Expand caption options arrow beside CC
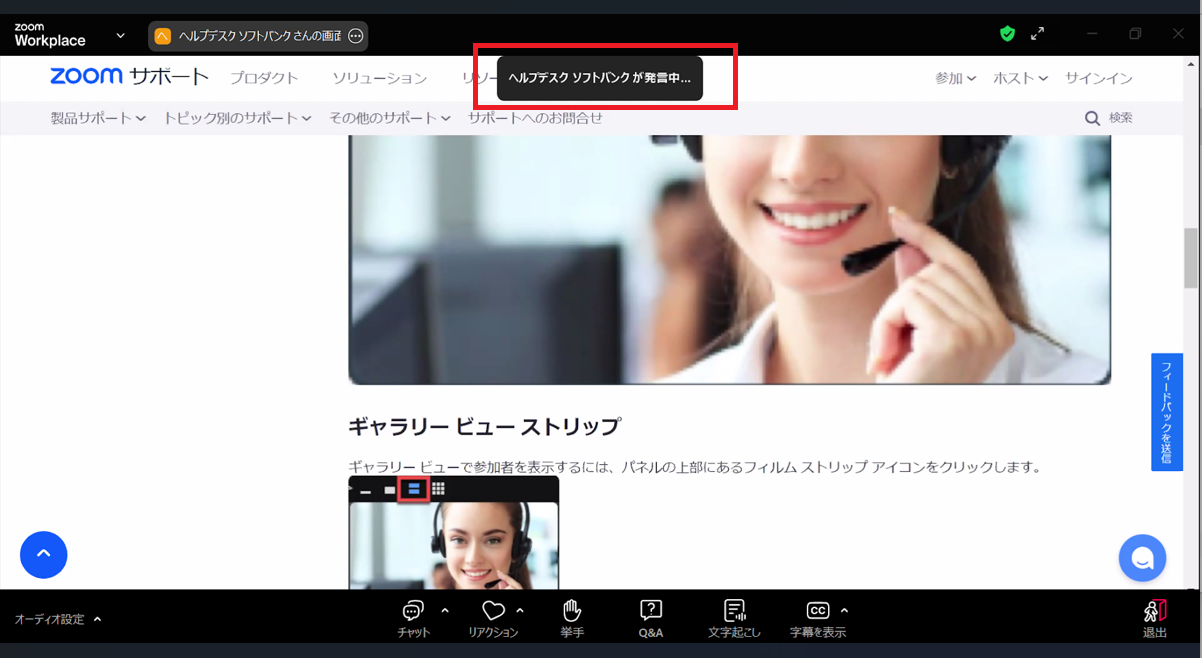The width and height of the screenshot is (1202, 658). pos(844,611)
